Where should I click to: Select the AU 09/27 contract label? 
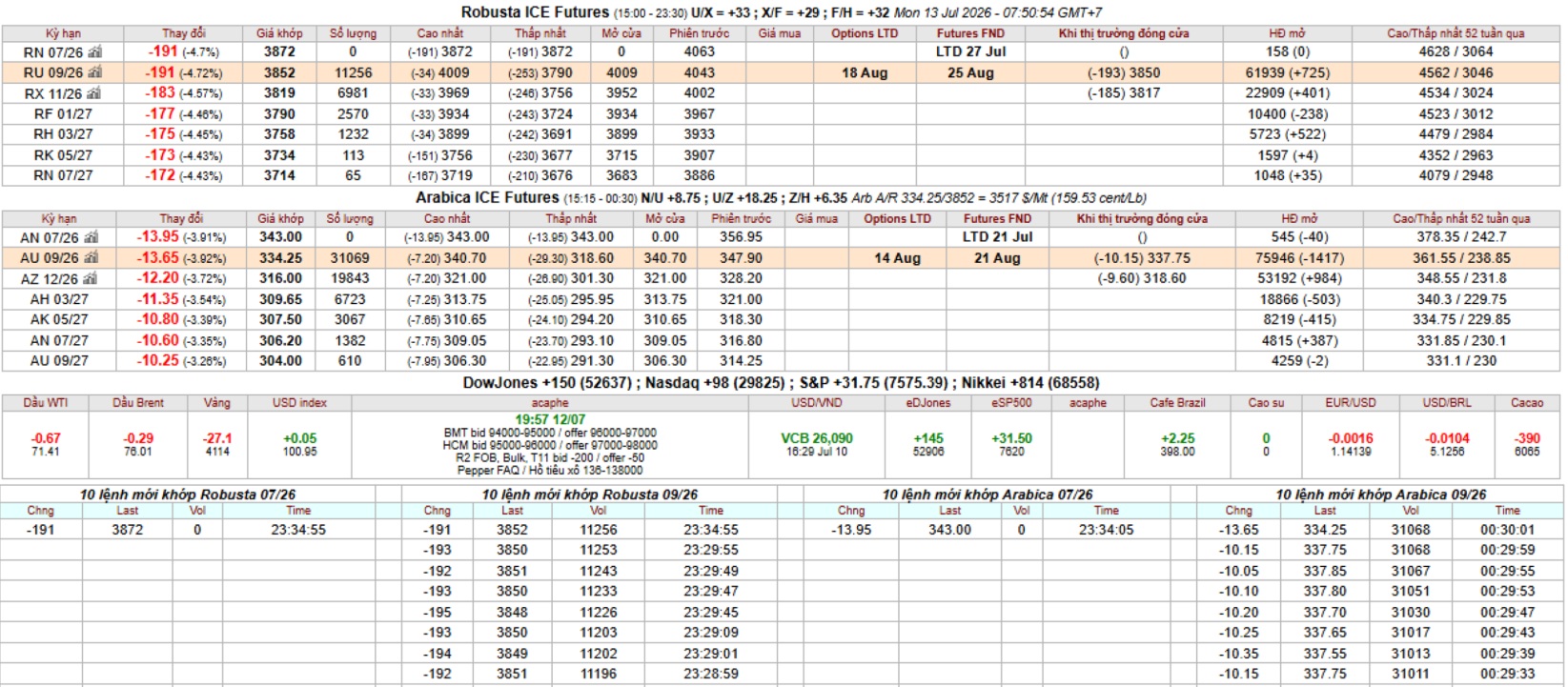pos(59,361)
